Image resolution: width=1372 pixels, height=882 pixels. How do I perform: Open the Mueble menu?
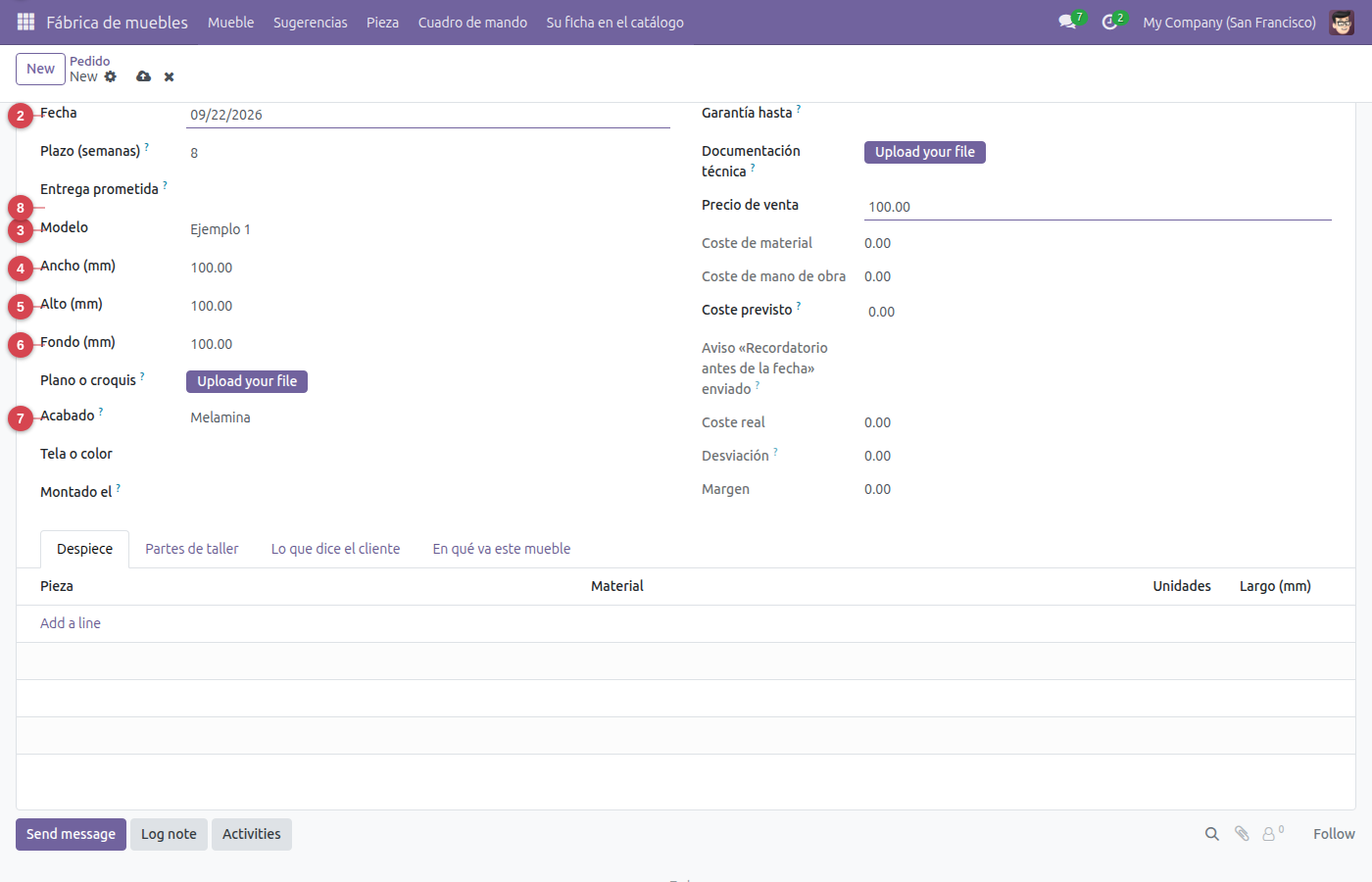pos(231,23)
